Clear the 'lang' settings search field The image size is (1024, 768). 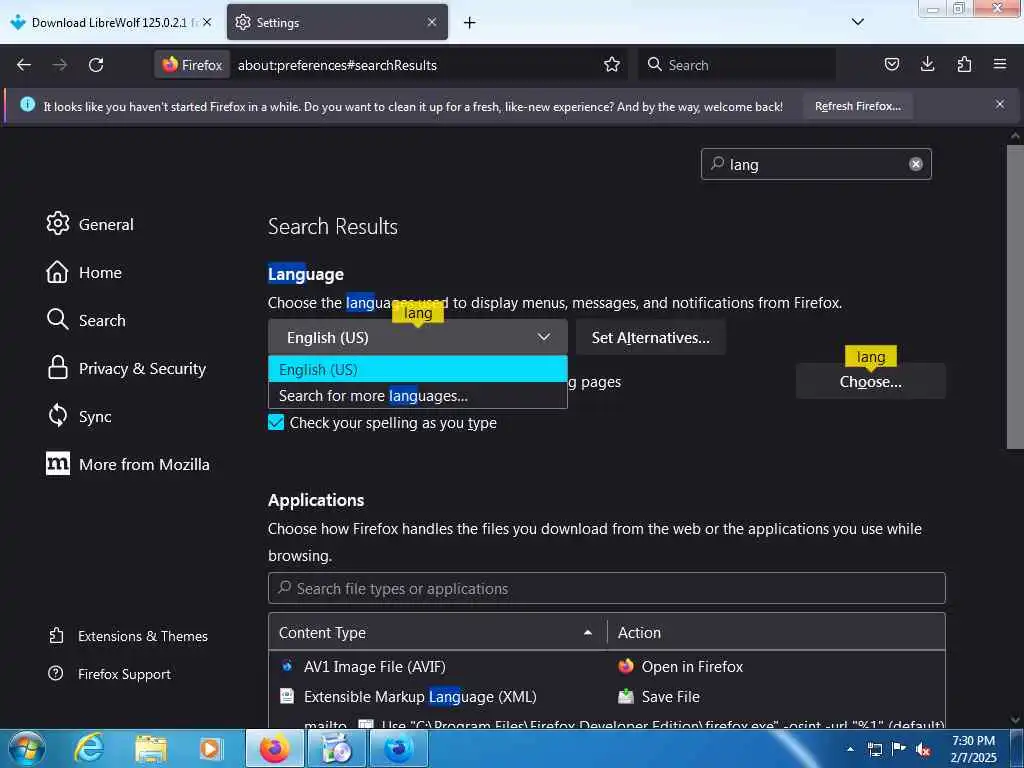(x=916, y=164)
